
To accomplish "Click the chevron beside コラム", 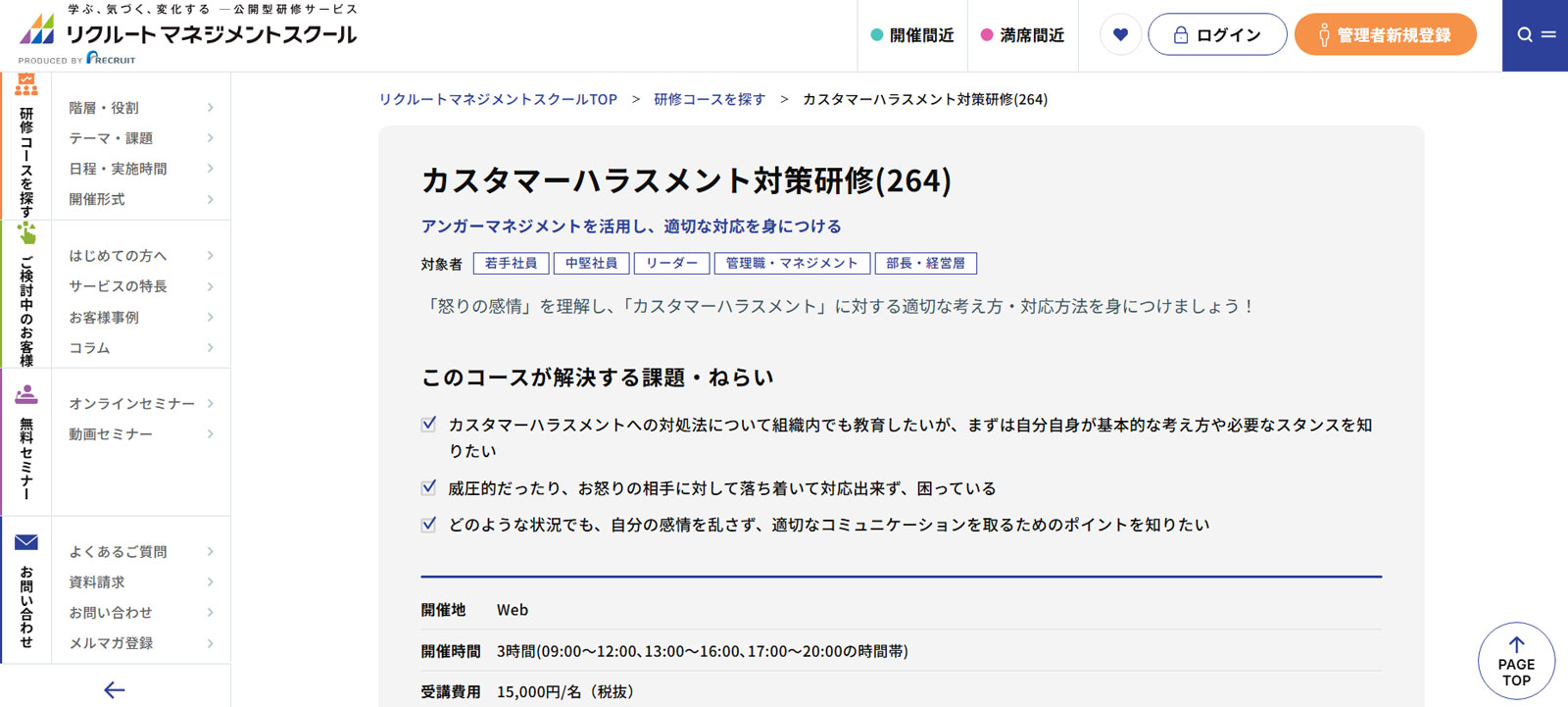I will 211,348.
